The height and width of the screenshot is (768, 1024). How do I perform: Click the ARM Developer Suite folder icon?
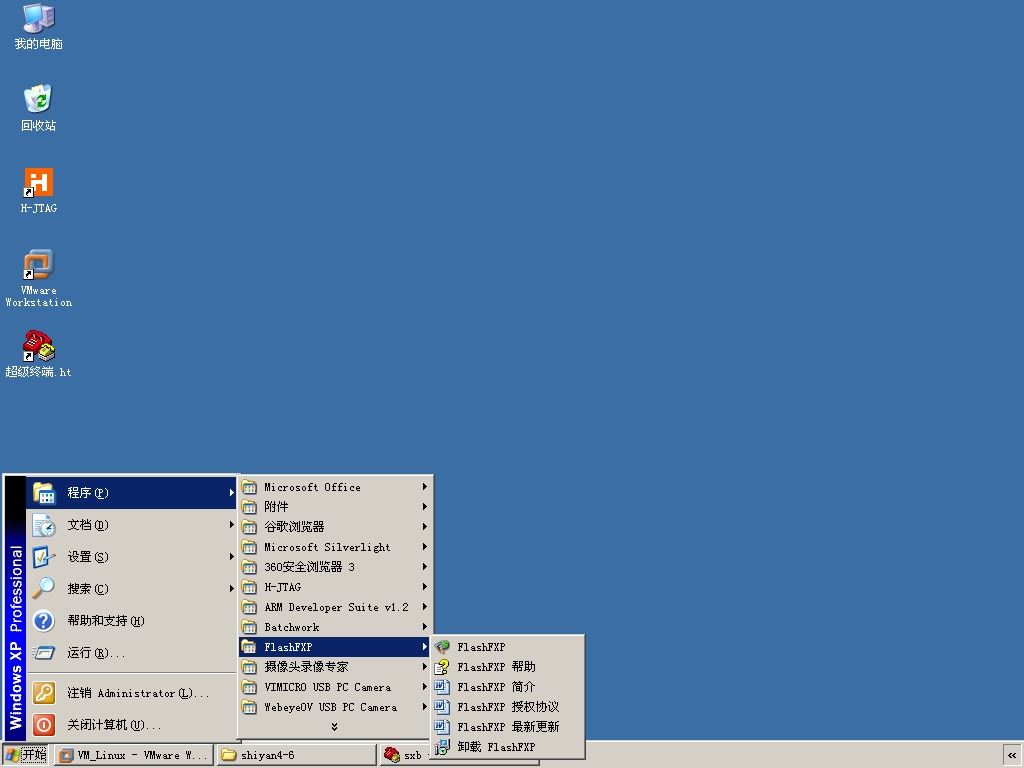(249, 607)
